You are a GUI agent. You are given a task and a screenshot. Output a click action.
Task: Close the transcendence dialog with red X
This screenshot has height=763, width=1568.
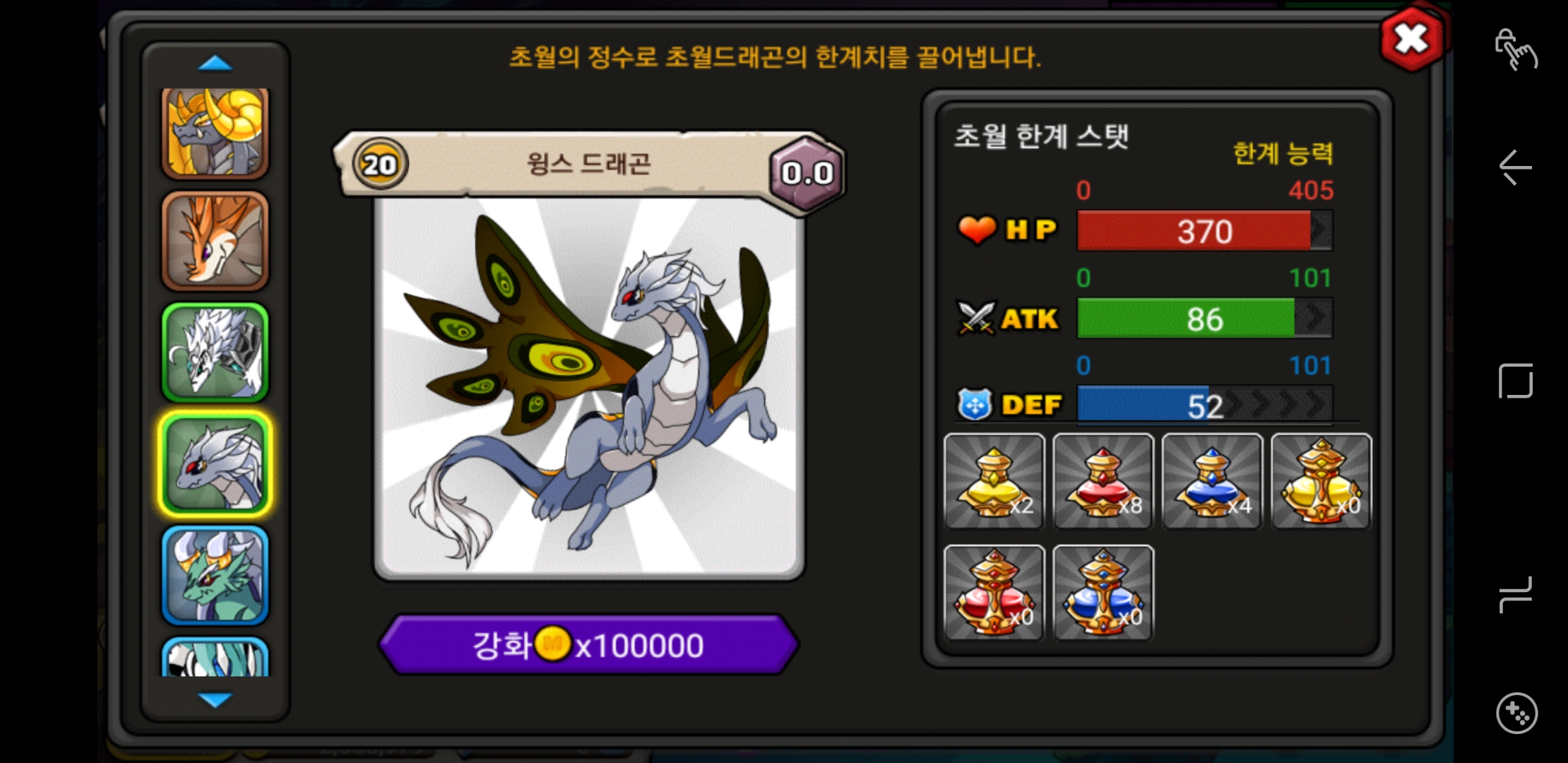click(x=1411, y=39)
